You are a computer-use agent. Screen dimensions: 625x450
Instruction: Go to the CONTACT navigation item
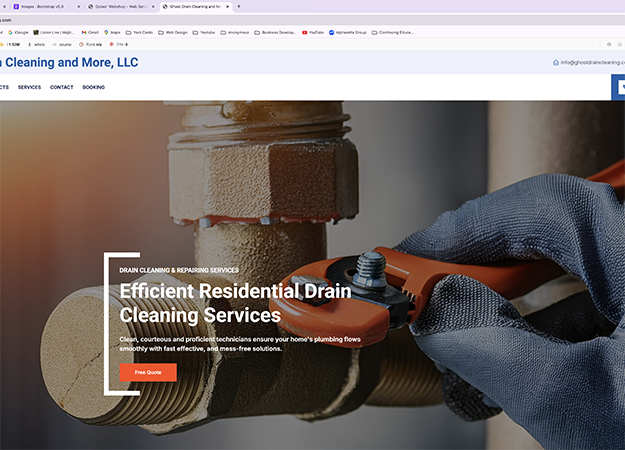point(62,87)
